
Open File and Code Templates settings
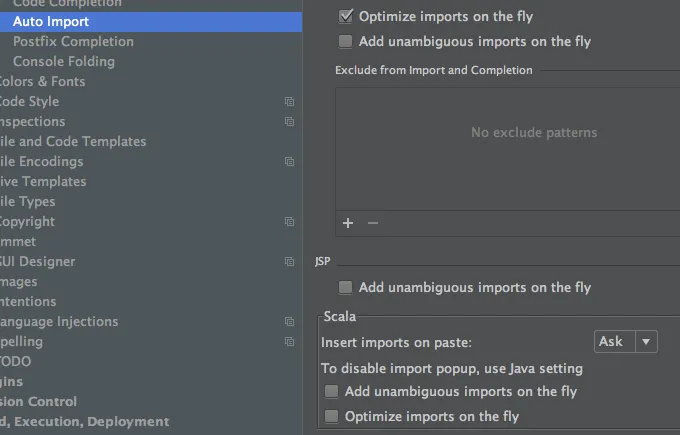[x=73, y=141]
